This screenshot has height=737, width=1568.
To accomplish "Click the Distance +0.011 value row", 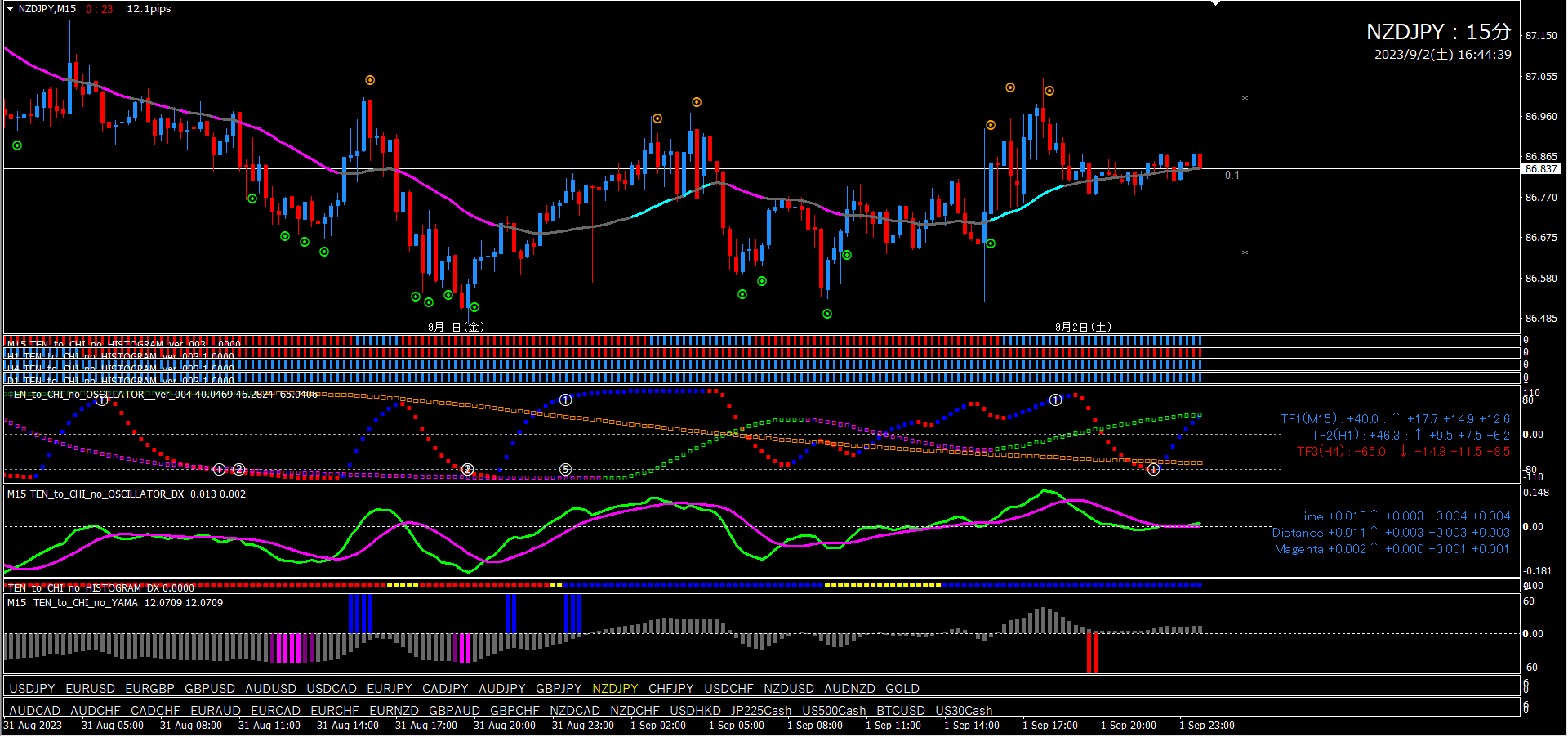I will click(1391, 533).
